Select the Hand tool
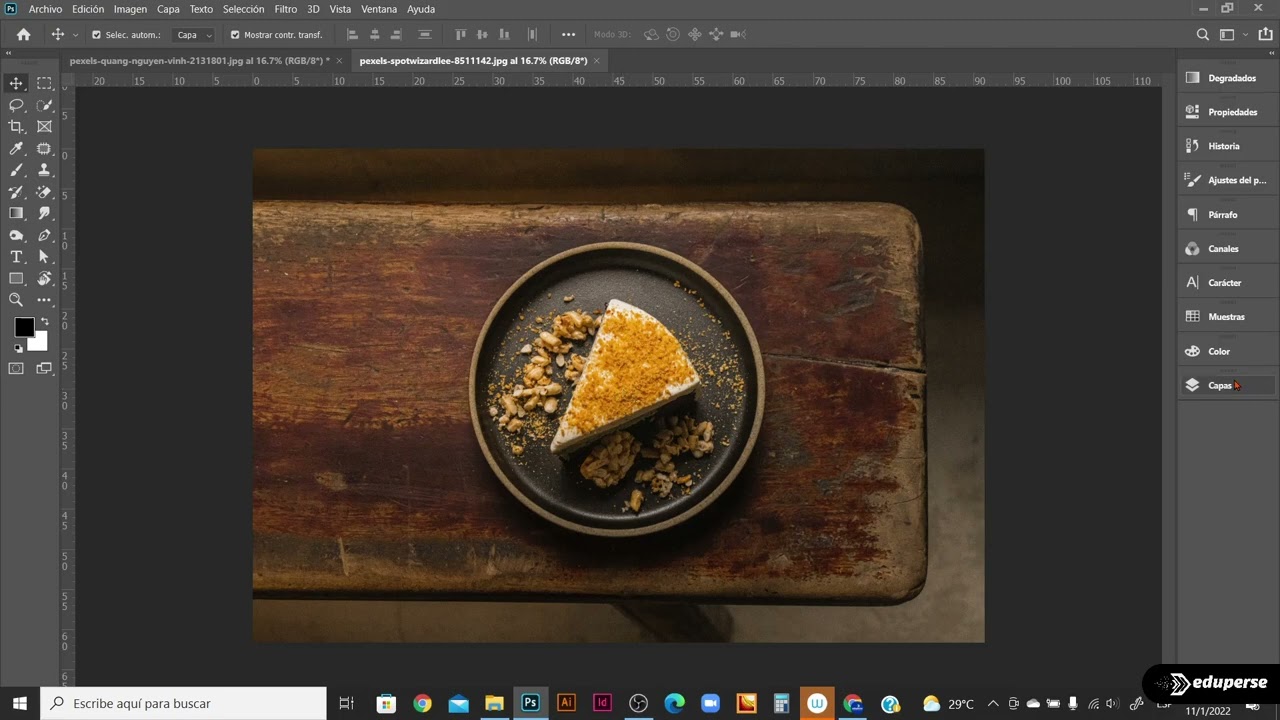The width and height of the screenshot is (1280, 720). click(44, 279)
